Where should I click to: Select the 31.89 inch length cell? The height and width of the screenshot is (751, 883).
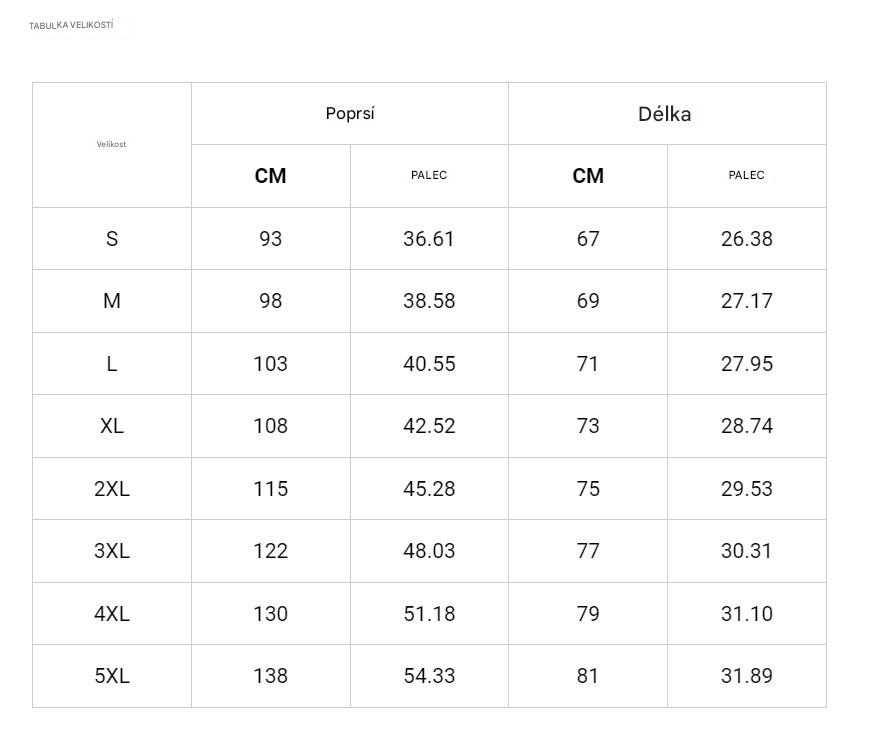tap(746, 676)
